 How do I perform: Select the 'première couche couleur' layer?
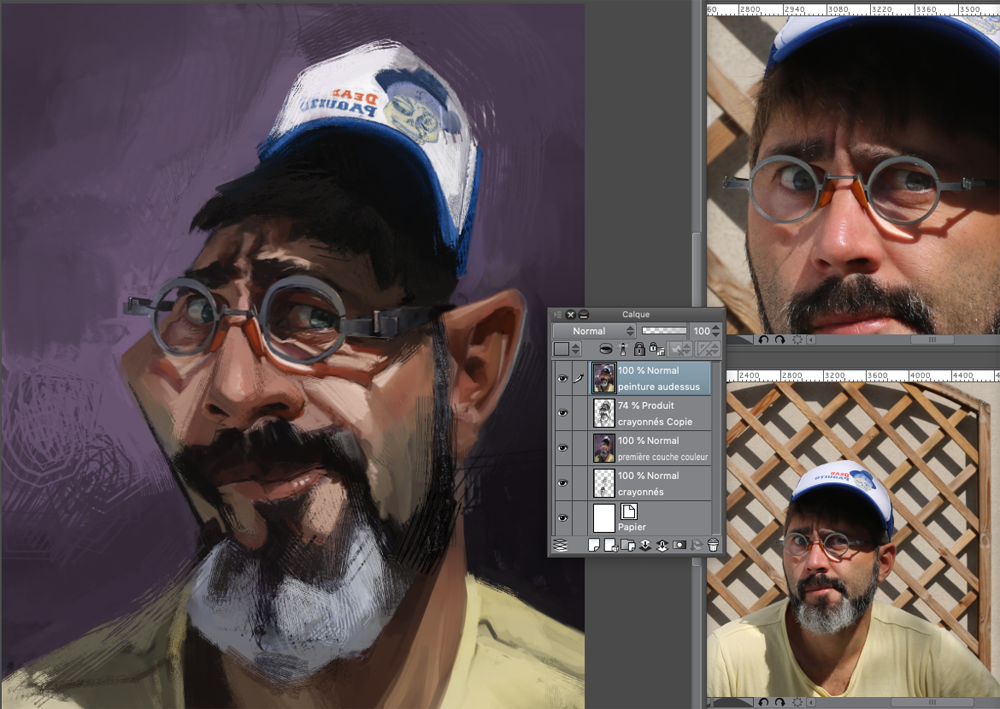[662, 448]
